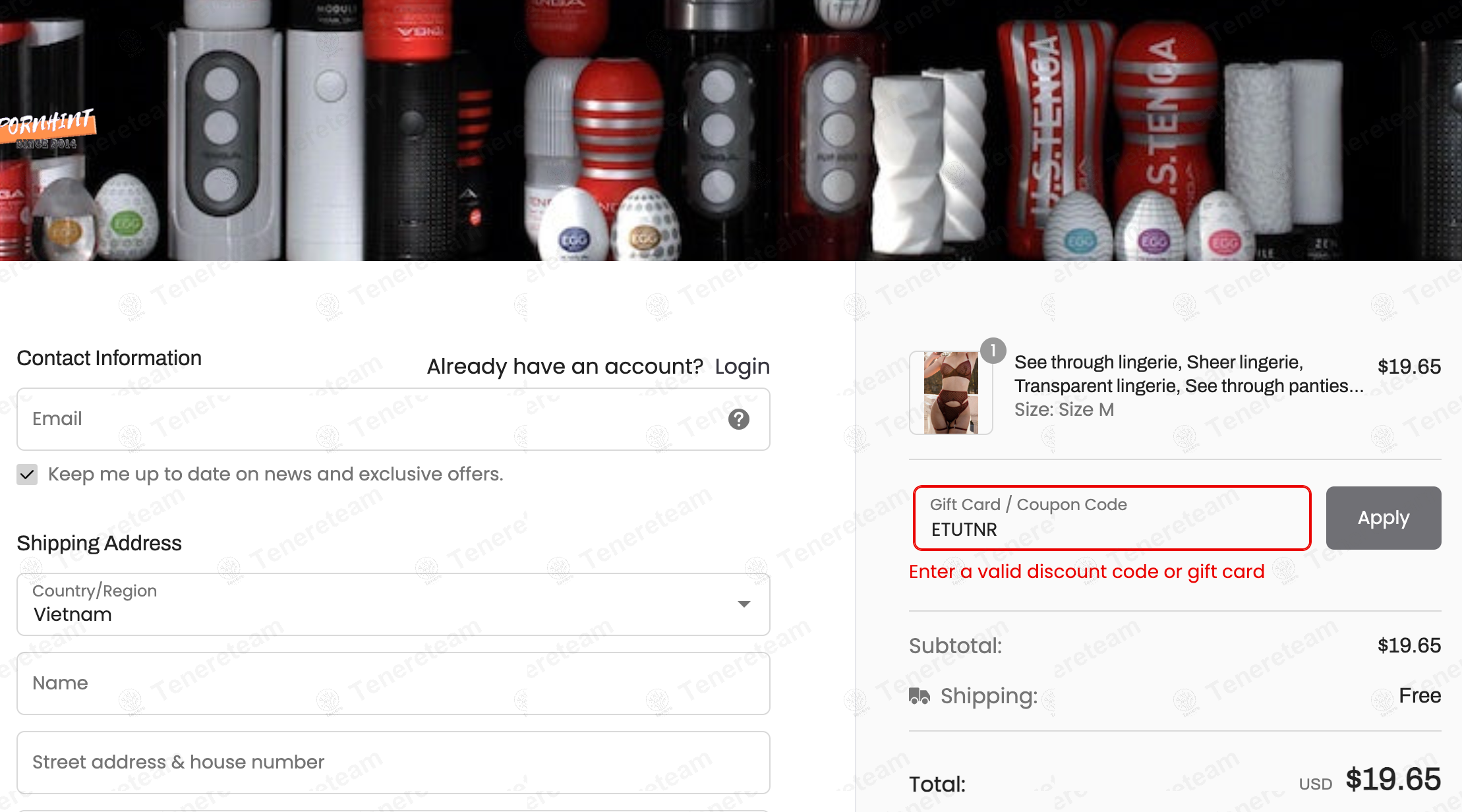Uncheck the news and offers checkbox

point(27,475)
